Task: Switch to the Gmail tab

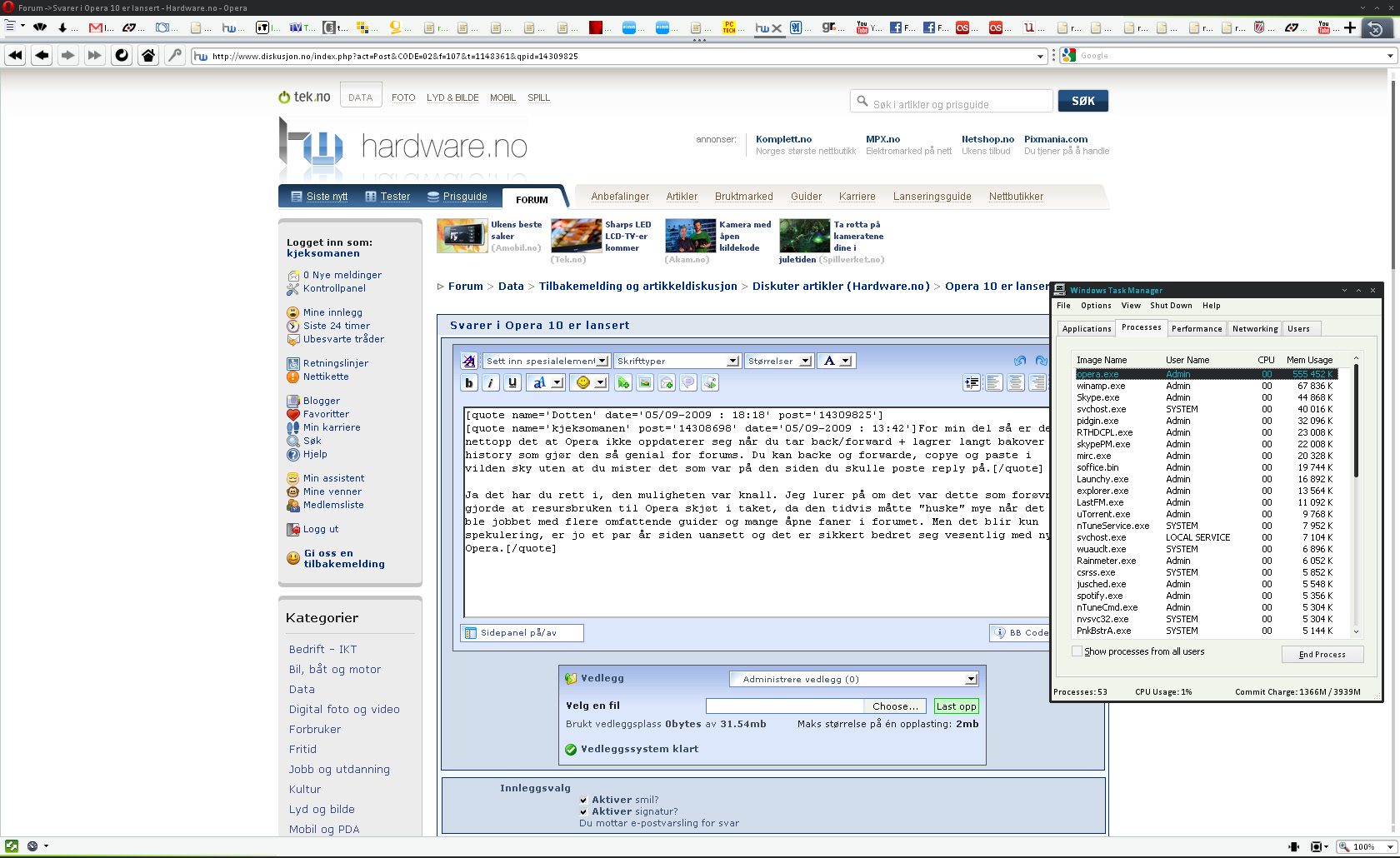Action: 101,27
